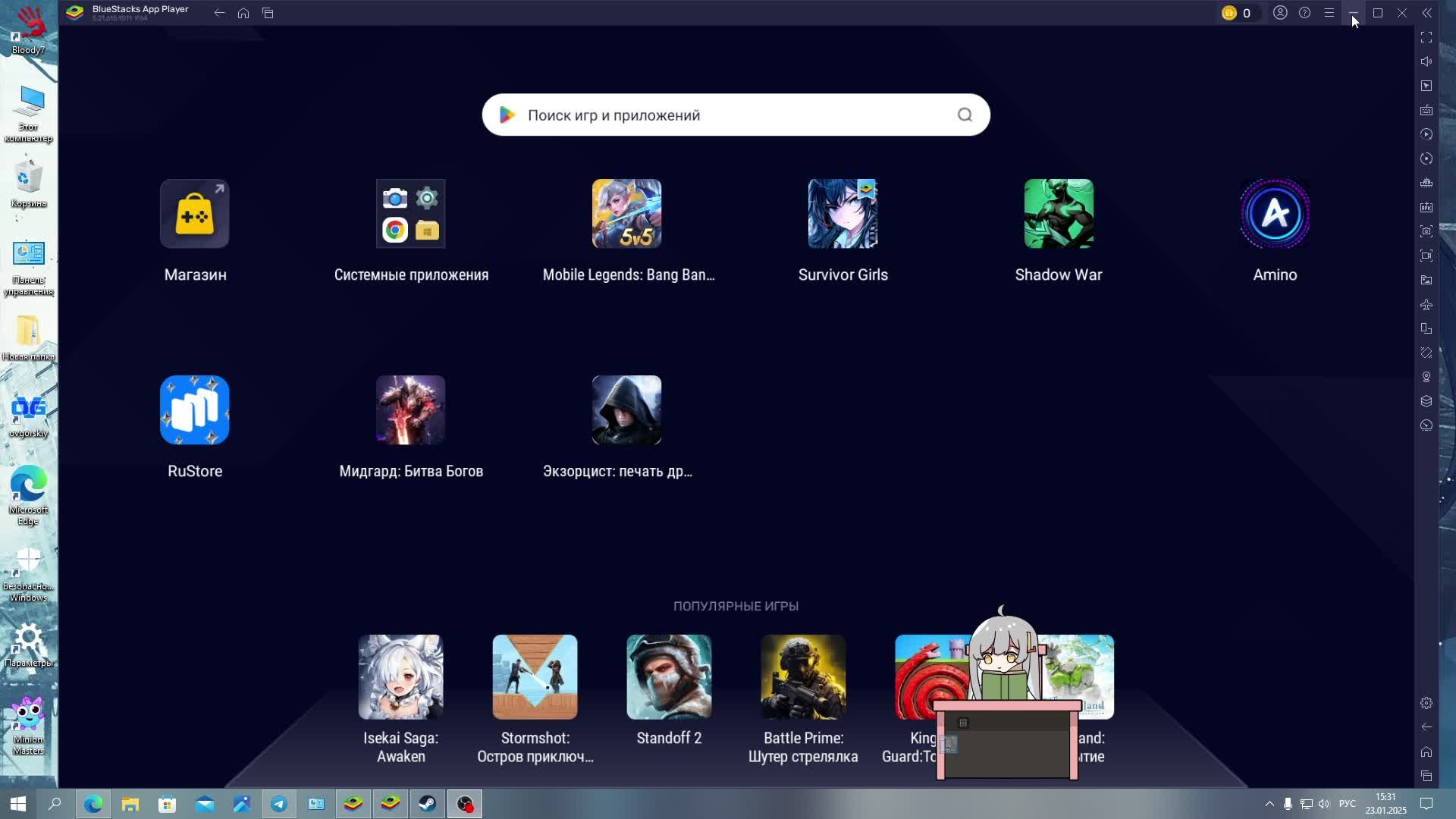Image resolution: width=1456 pixels, height=819 pixels.
Task: Show hidden system tray icons
Action: point(1269,804)
